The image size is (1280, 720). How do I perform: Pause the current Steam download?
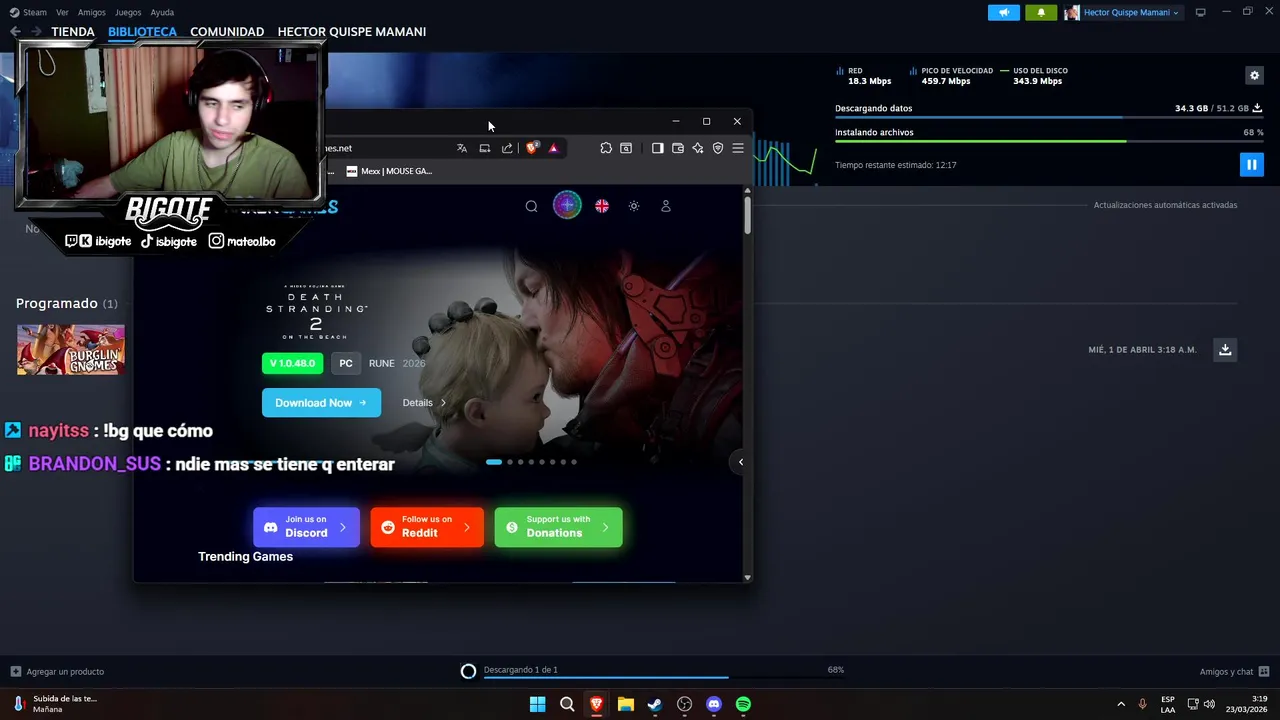[1251, 164]
